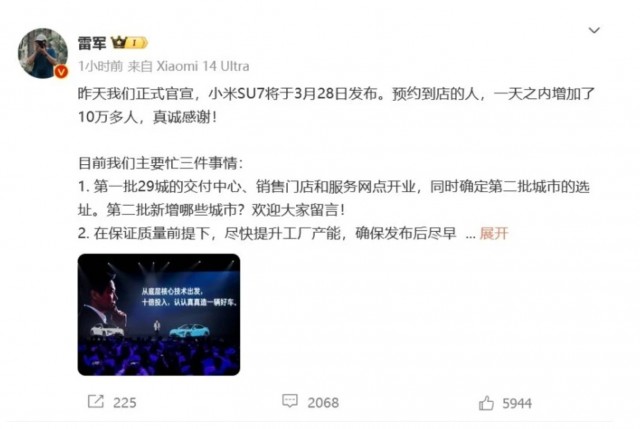Image resolution: width=640 pixels, height=429 pixels.
Task: Open the attached launch event image
Action: (x=159, y=314)
